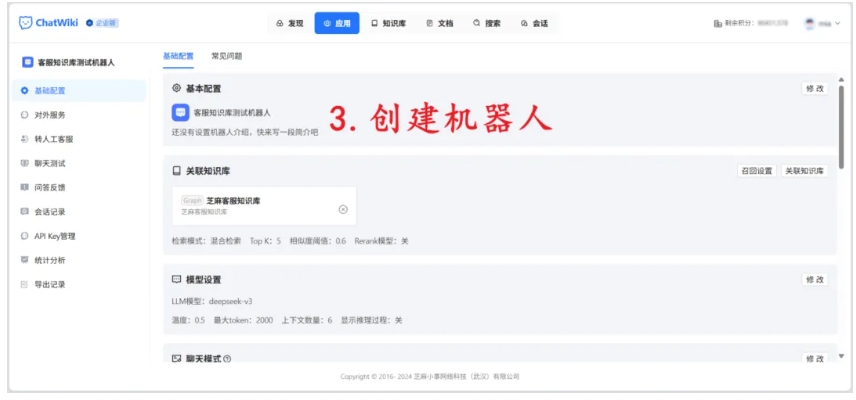Click the Top K: 5 value
Image resolution: width=856 pixels, height=400 pixels.
(265, 241)
